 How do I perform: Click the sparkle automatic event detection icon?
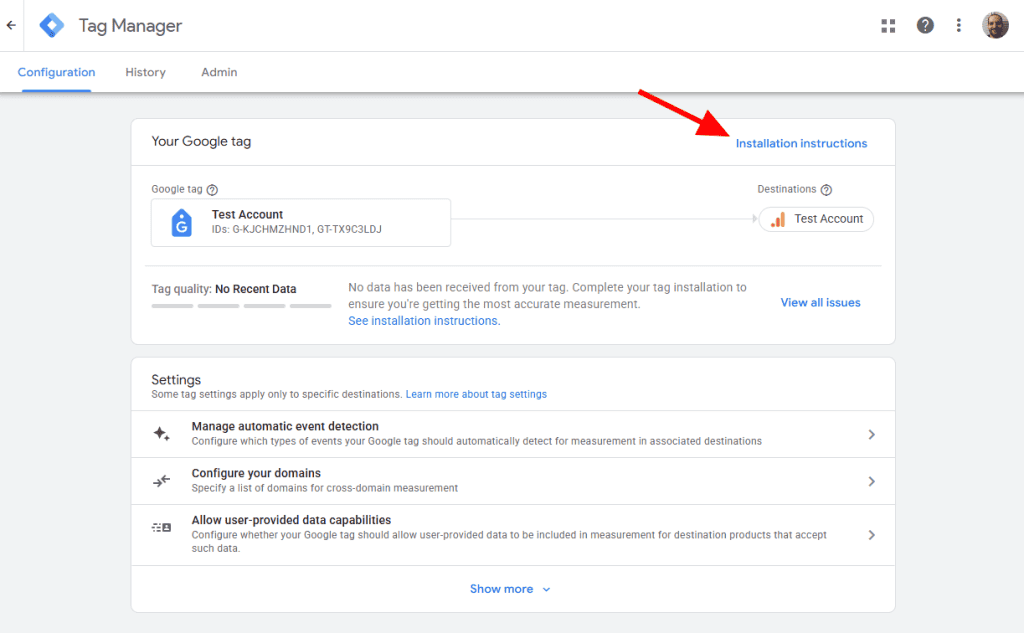click(x=161, y=434)
